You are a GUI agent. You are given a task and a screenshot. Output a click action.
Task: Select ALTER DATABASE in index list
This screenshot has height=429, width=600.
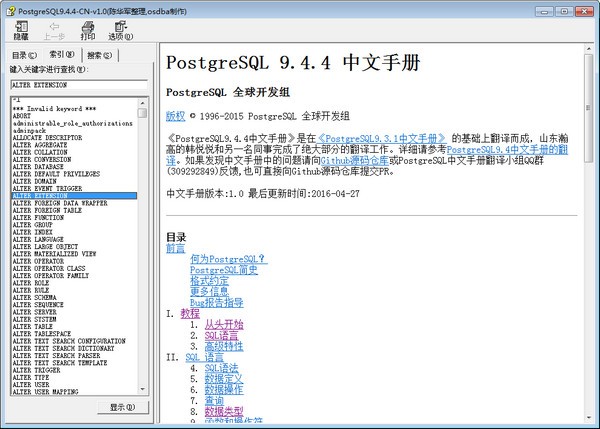pyautogui.click(x=42, y=165)
